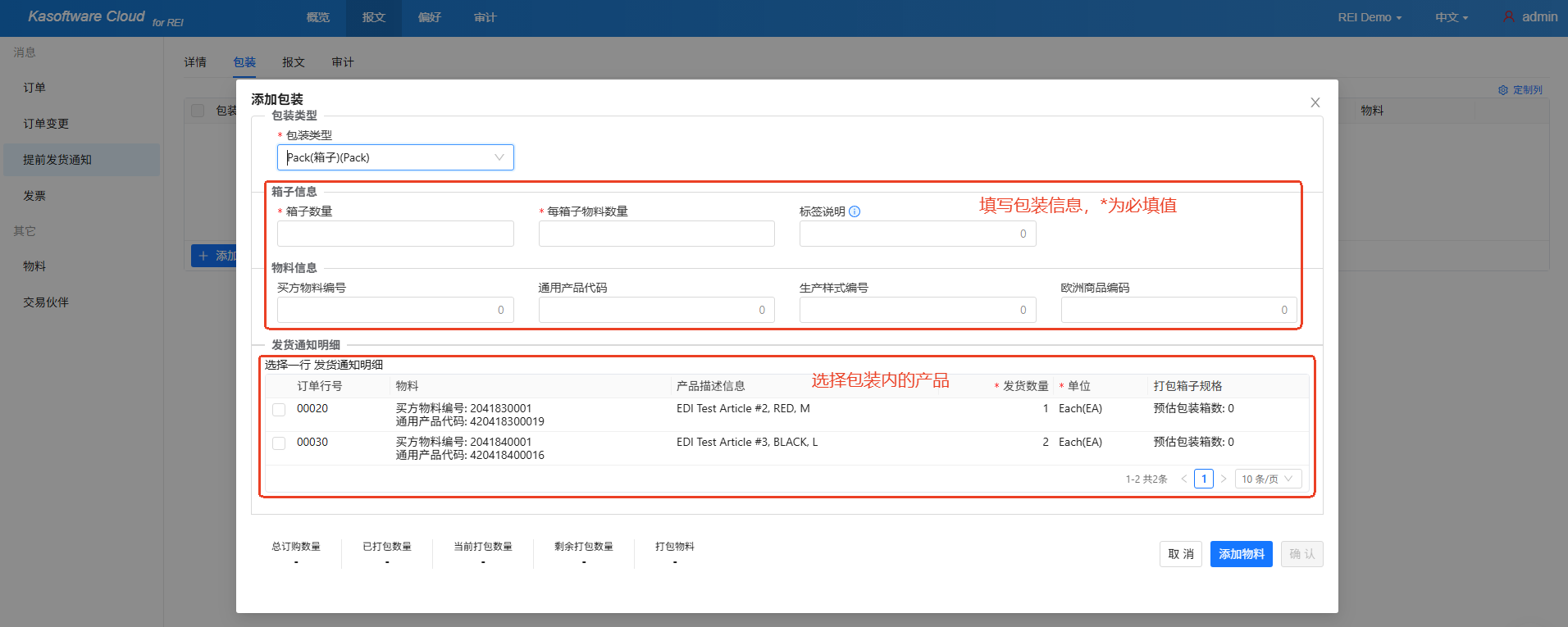Click the info icon beside 标签说明
This screenshot has height=627, width=1568.
point(855,211)
